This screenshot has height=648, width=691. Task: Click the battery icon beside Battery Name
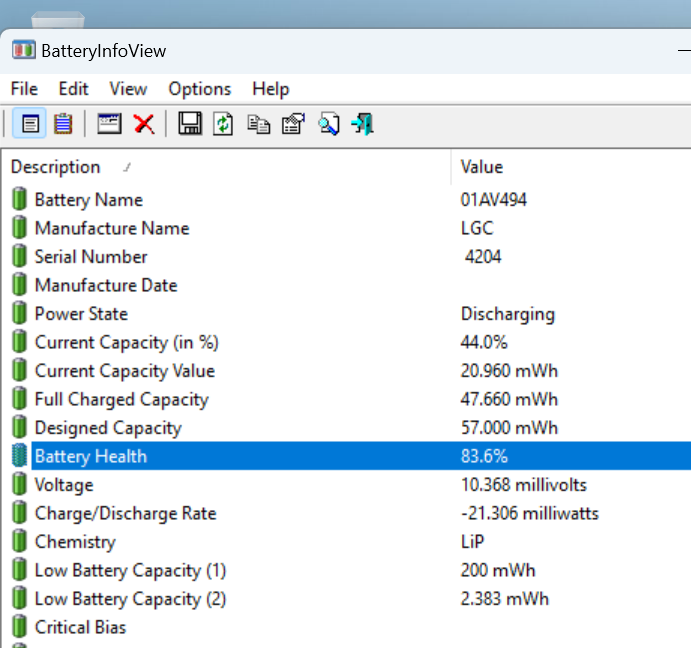pos(19,199)
